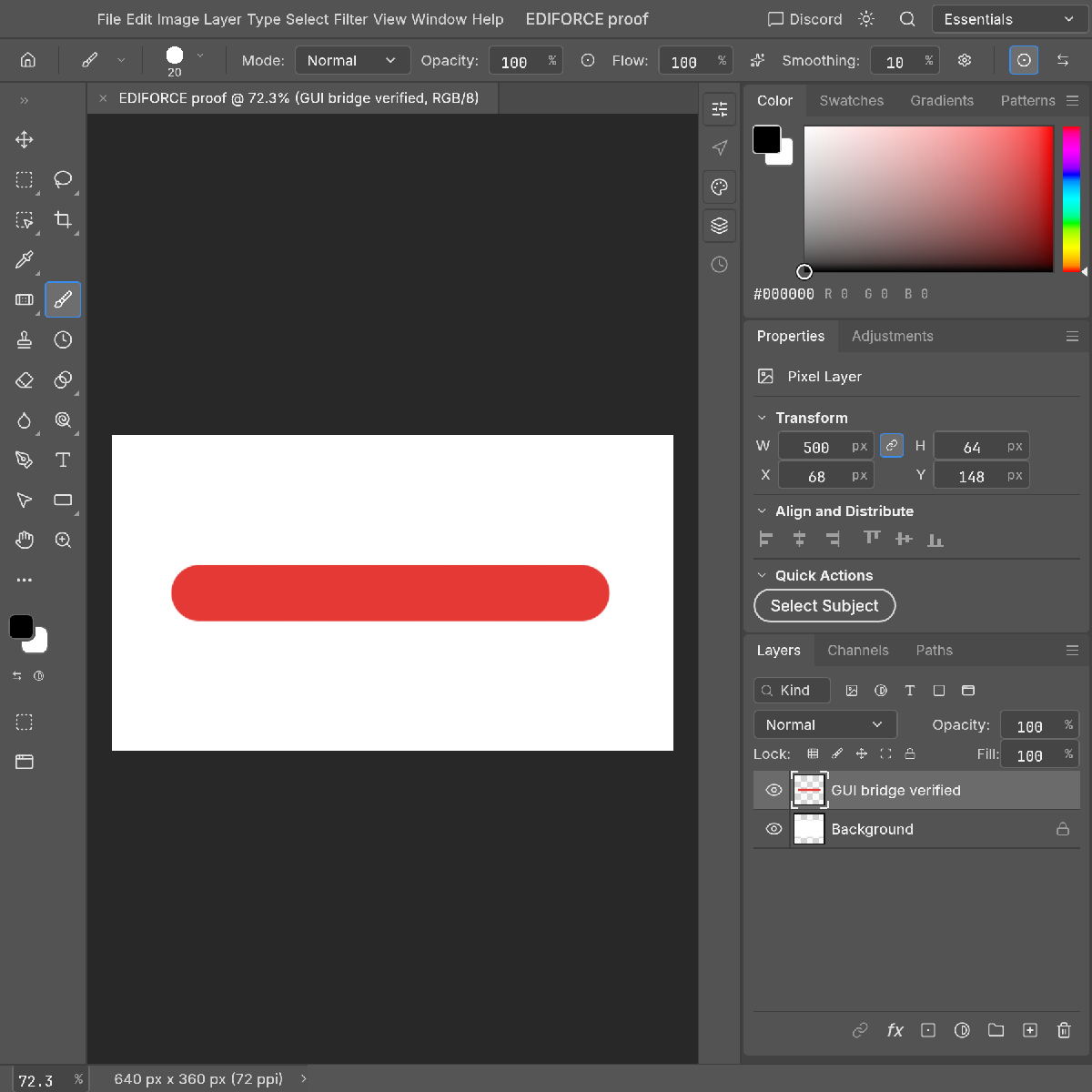Select the Move tool
Image resolution: width=1092 pixels, height=1092 pixels.
click(x=25, y=139)
